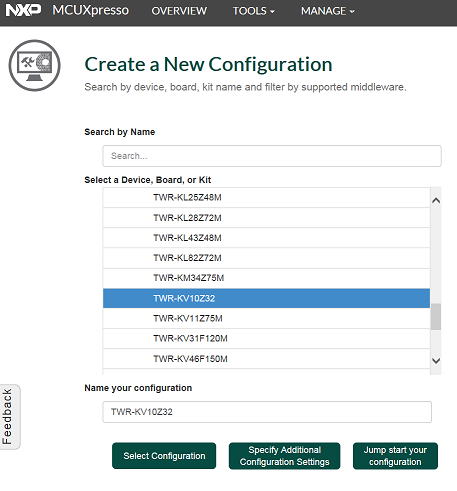Screen dimensions: 457x491
Task: Click the device list scrollbar thumb
Action: point(436,317)
